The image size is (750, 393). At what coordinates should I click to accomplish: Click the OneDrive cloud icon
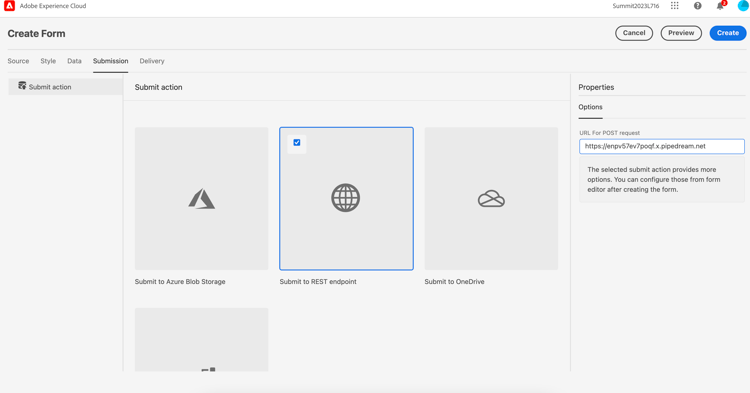pos(491,198)
